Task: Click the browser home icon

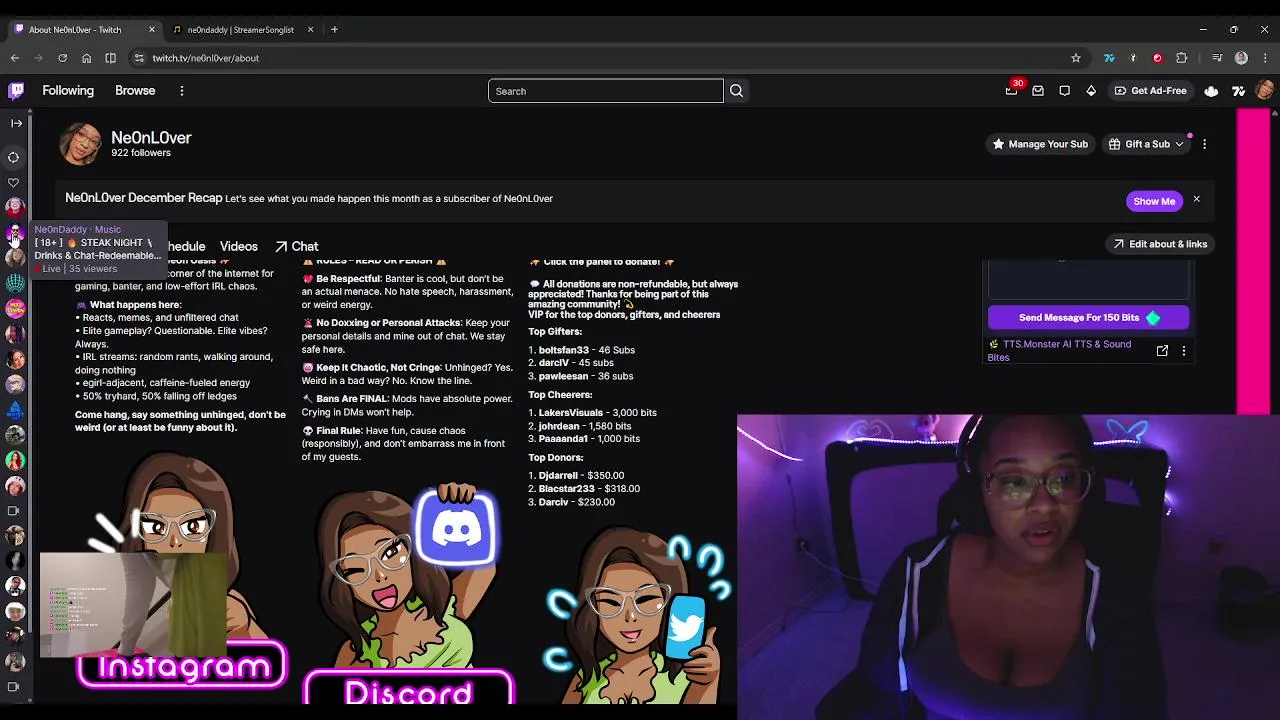Action: [86, 58]
